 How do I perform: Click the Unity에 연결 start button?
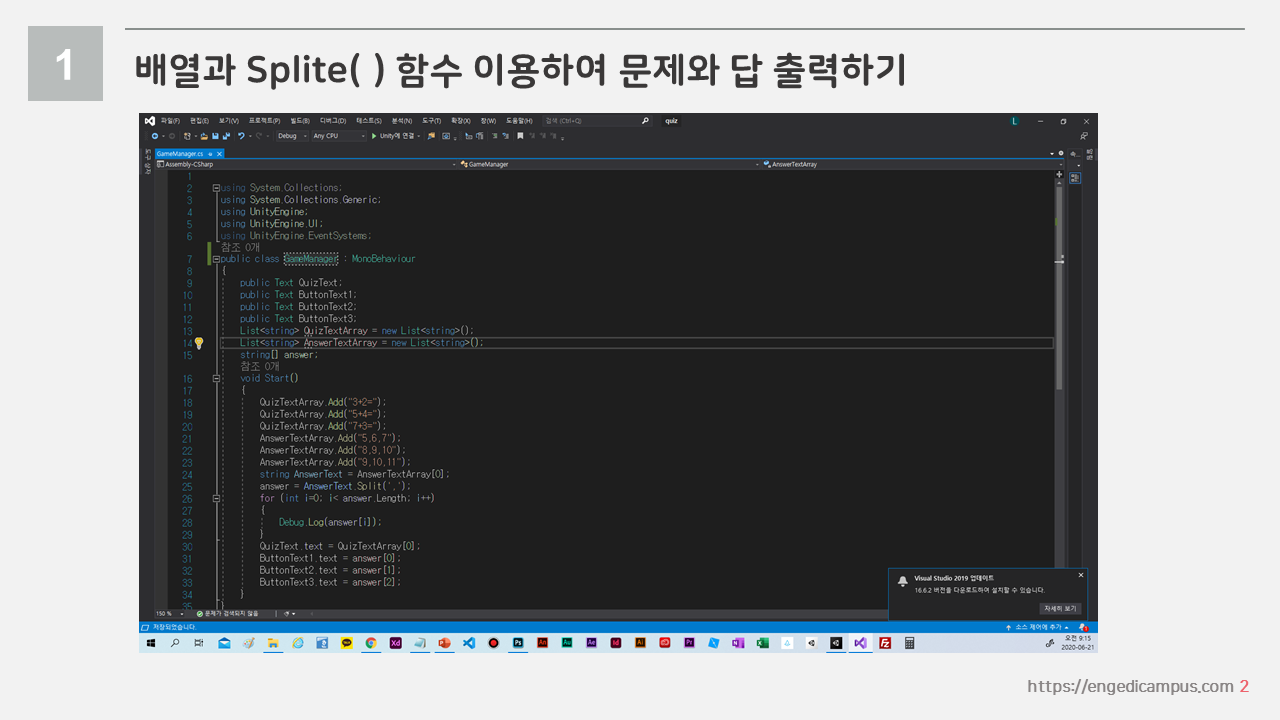click(x=395, y=136)
